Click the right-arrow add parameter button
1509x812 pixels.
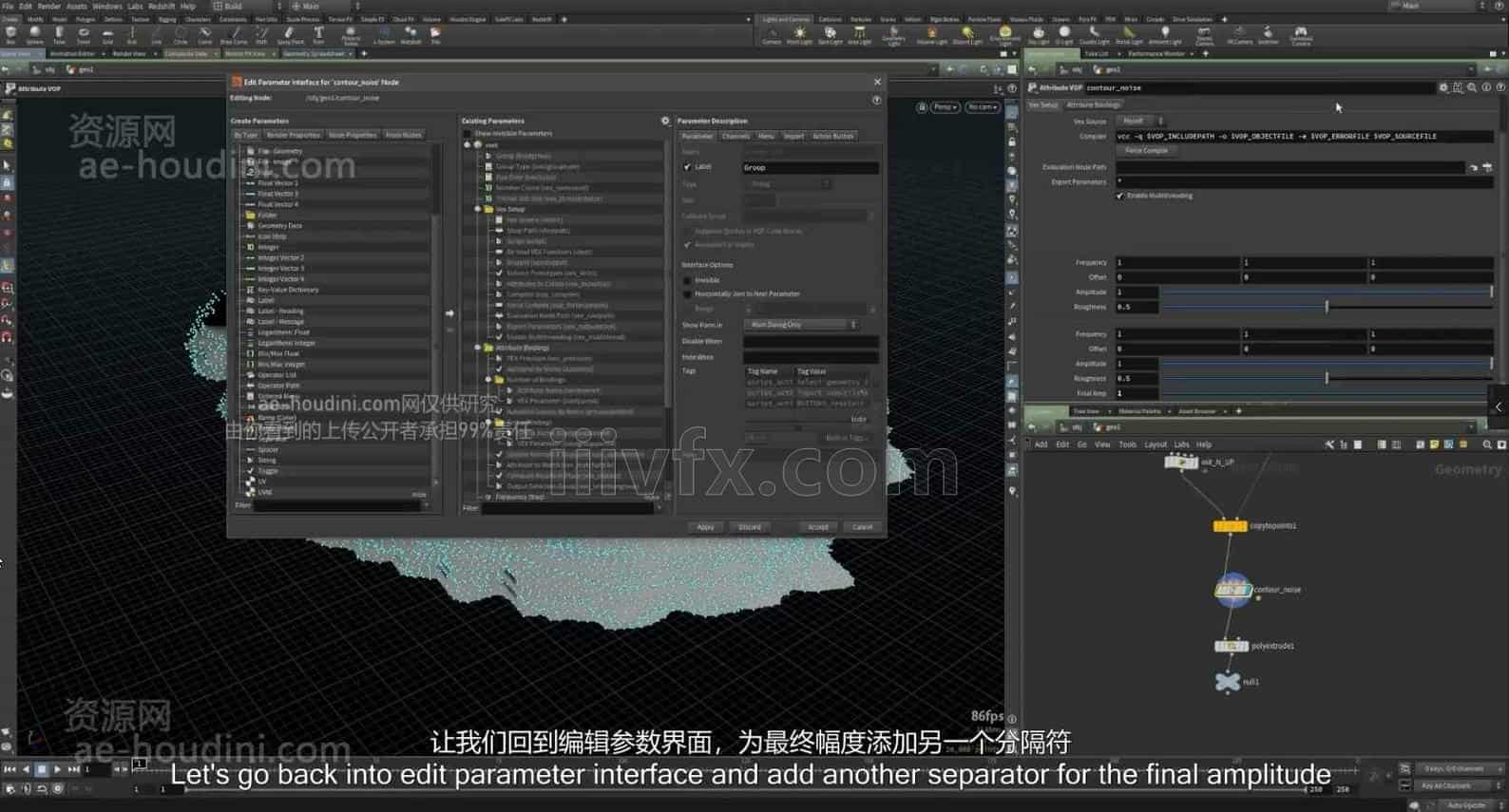(449, 312)
